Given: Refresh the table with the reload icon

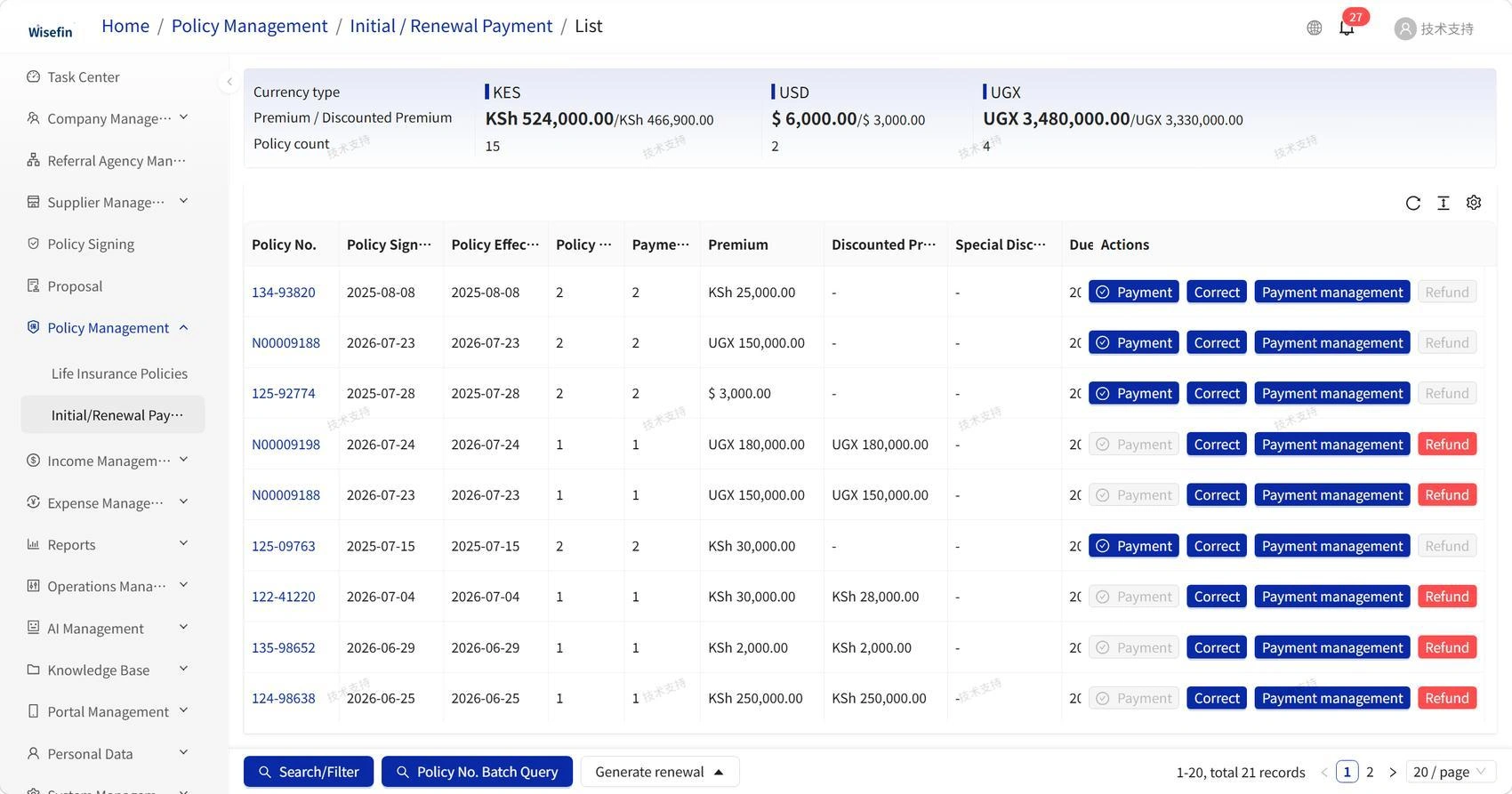Looking at the screenshot, I should point(1412,203).
